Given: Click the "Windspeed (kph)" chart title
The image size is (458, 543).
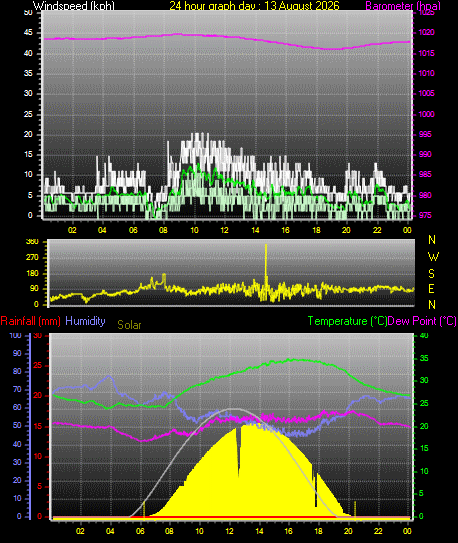Looking at the screenshot, I should coord(73,6).
